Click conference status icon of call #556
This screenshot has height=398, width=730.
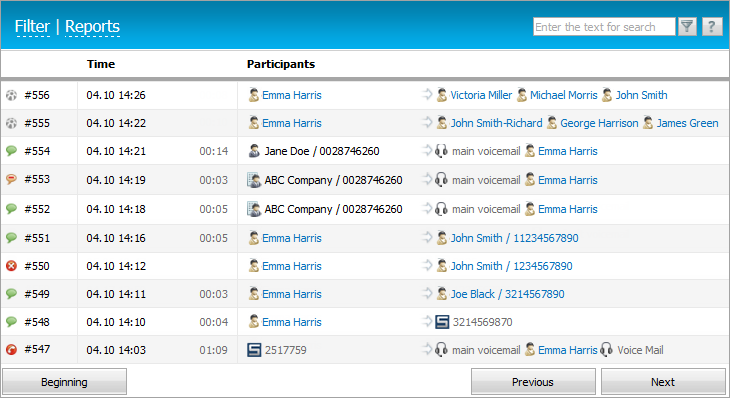click(11, 95)
